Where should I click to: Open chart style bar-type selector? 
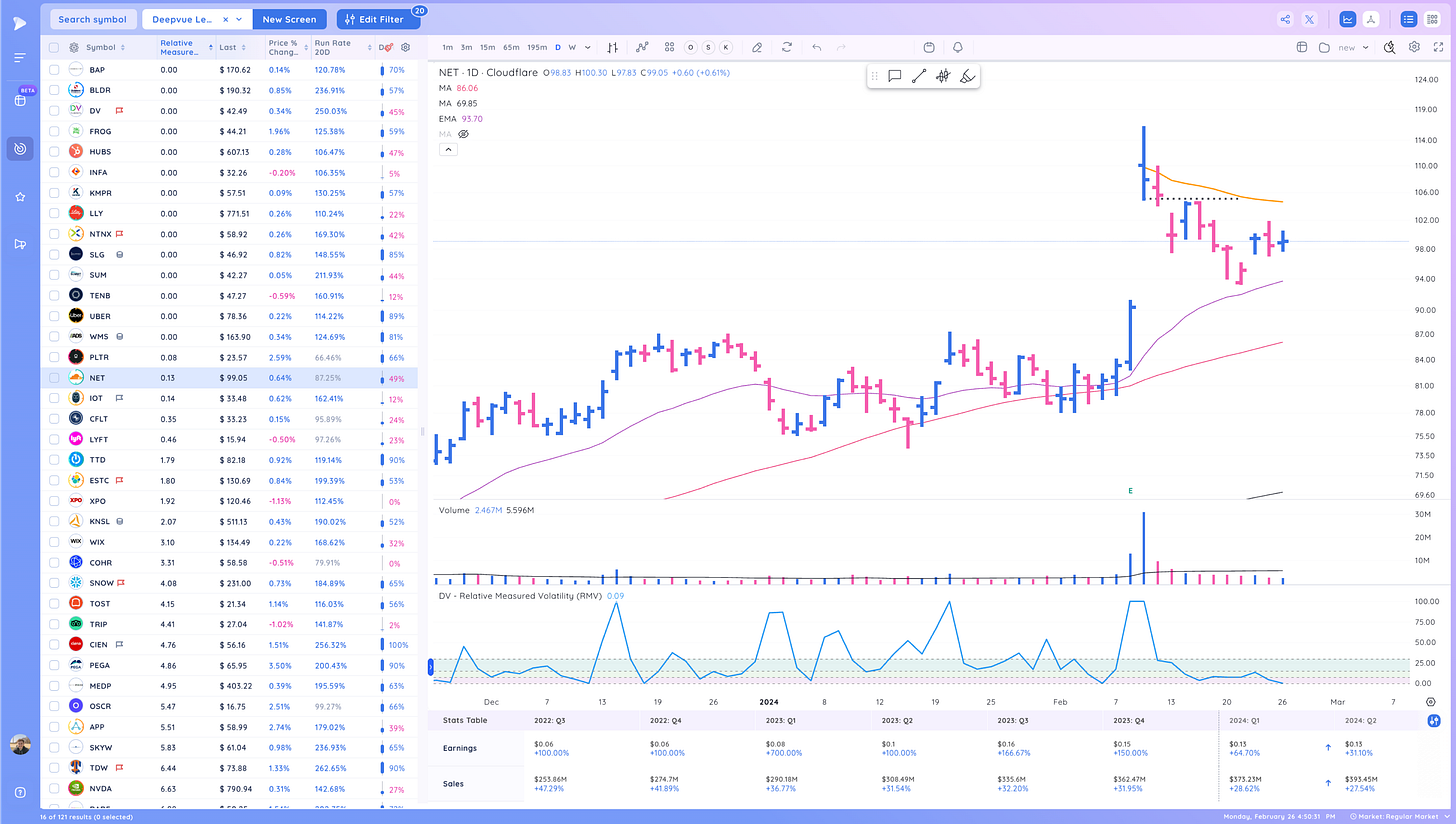(x=612, y=47)
